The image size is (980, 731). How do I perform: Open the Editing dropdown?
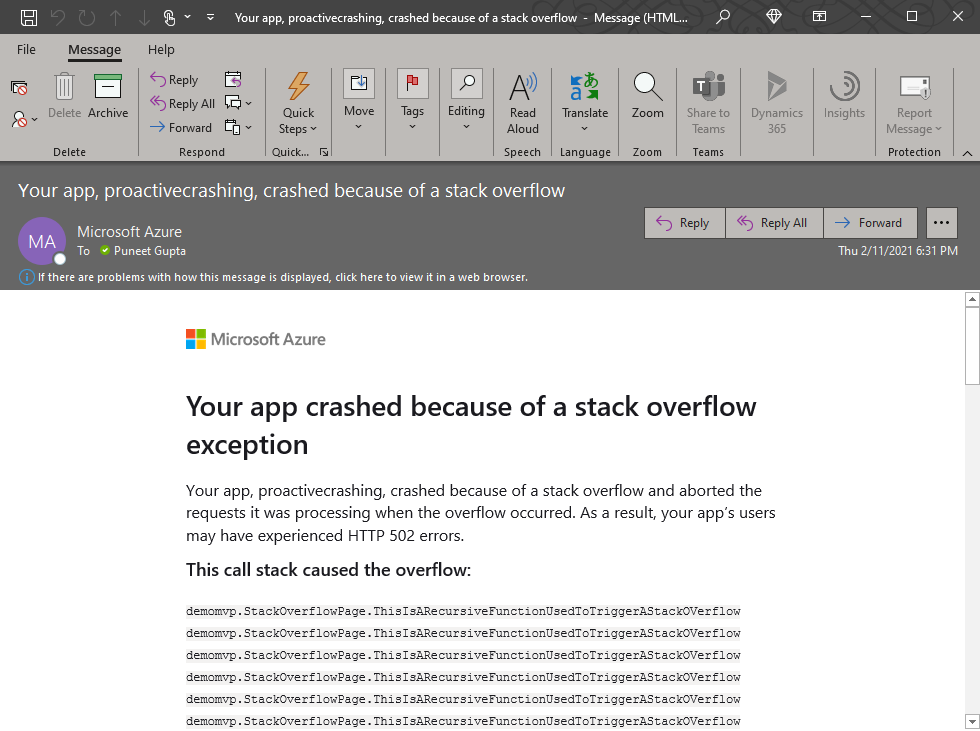(466, 99)
